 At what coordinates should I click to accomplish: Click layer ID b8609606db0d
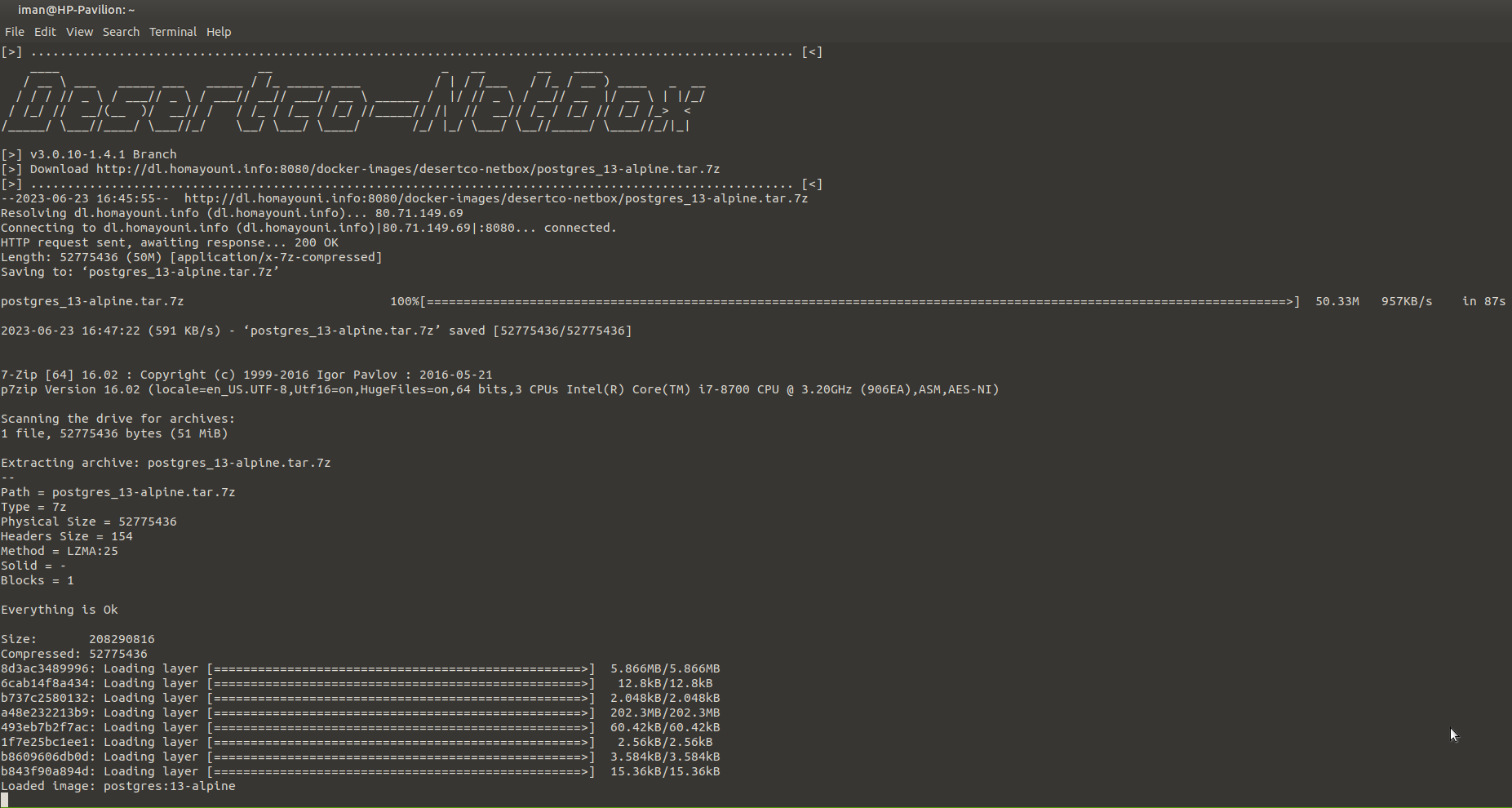(x=45, y=757)
